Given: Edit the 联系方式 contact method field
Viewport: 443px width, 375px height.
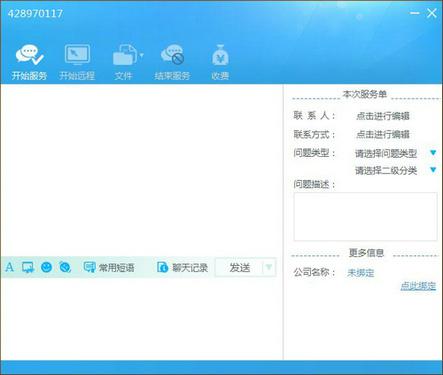Looking at the screenshot, I should [383, 134].
